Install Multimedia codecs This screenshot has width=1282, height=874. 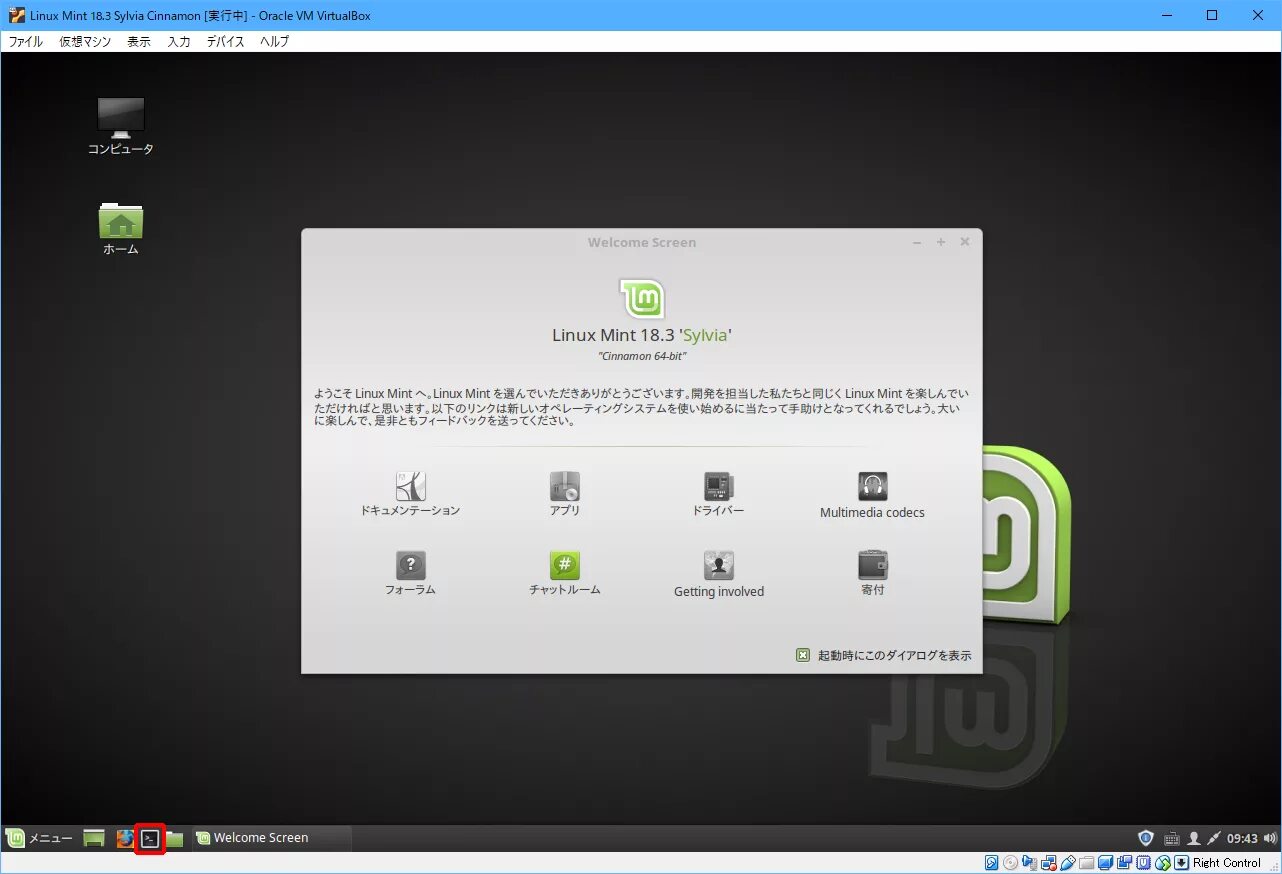(x=872, y=496)
